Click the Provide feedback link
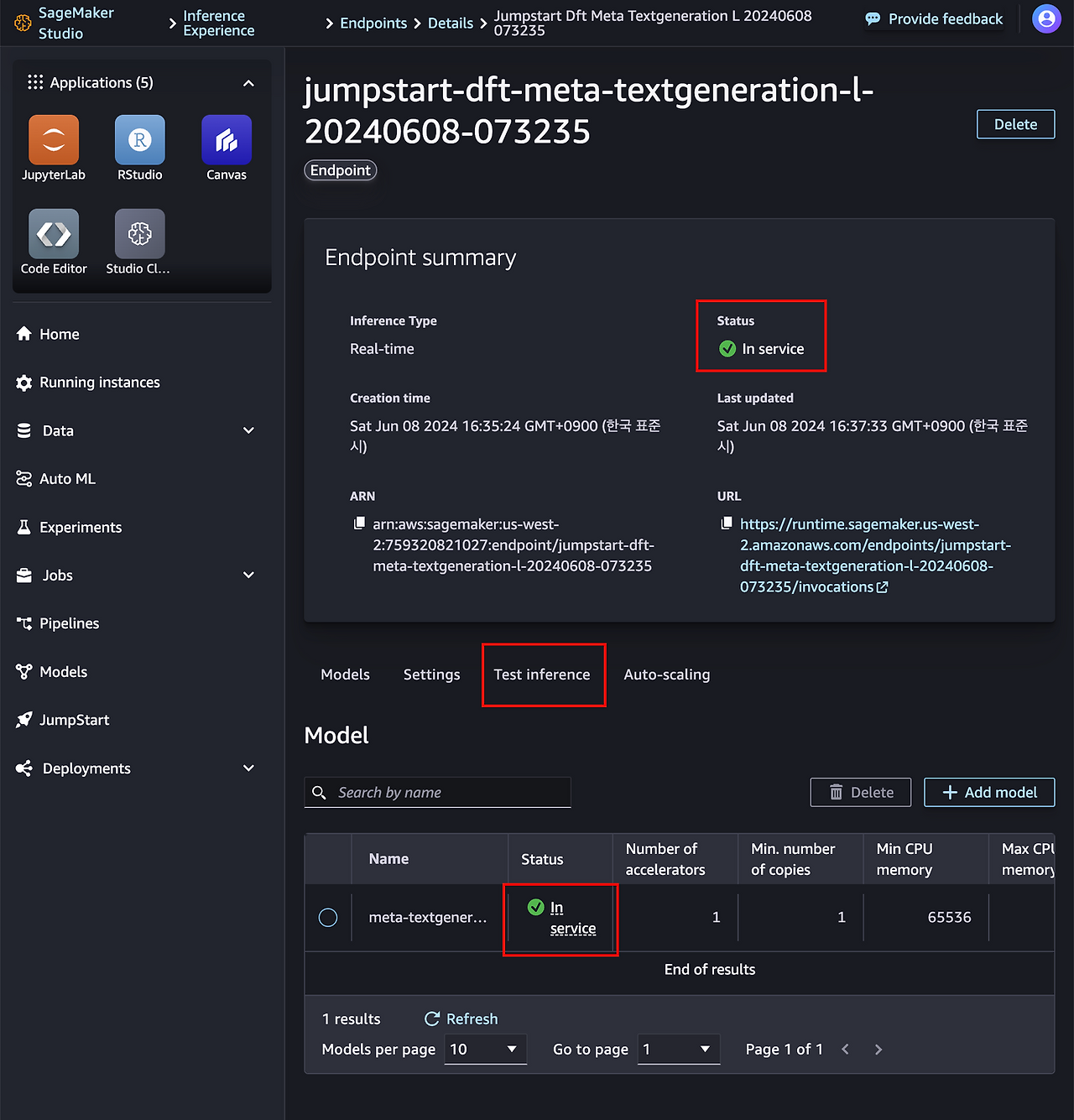This screenshot has height=1120, width=1074. point(946,18)
